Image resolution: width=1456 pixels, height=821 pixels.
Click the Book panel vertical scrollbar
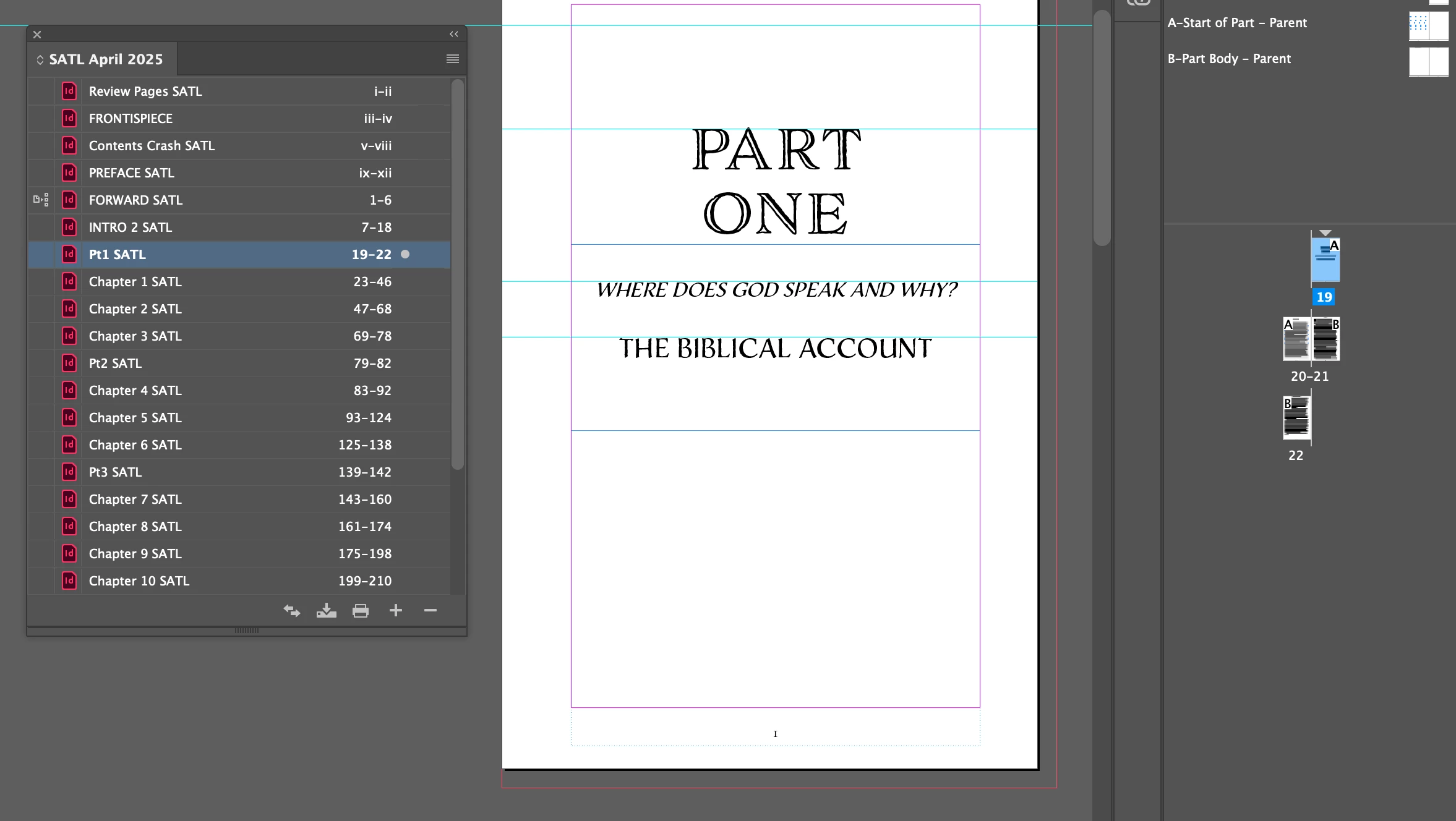pyautogui.click(x=457, y=275)
